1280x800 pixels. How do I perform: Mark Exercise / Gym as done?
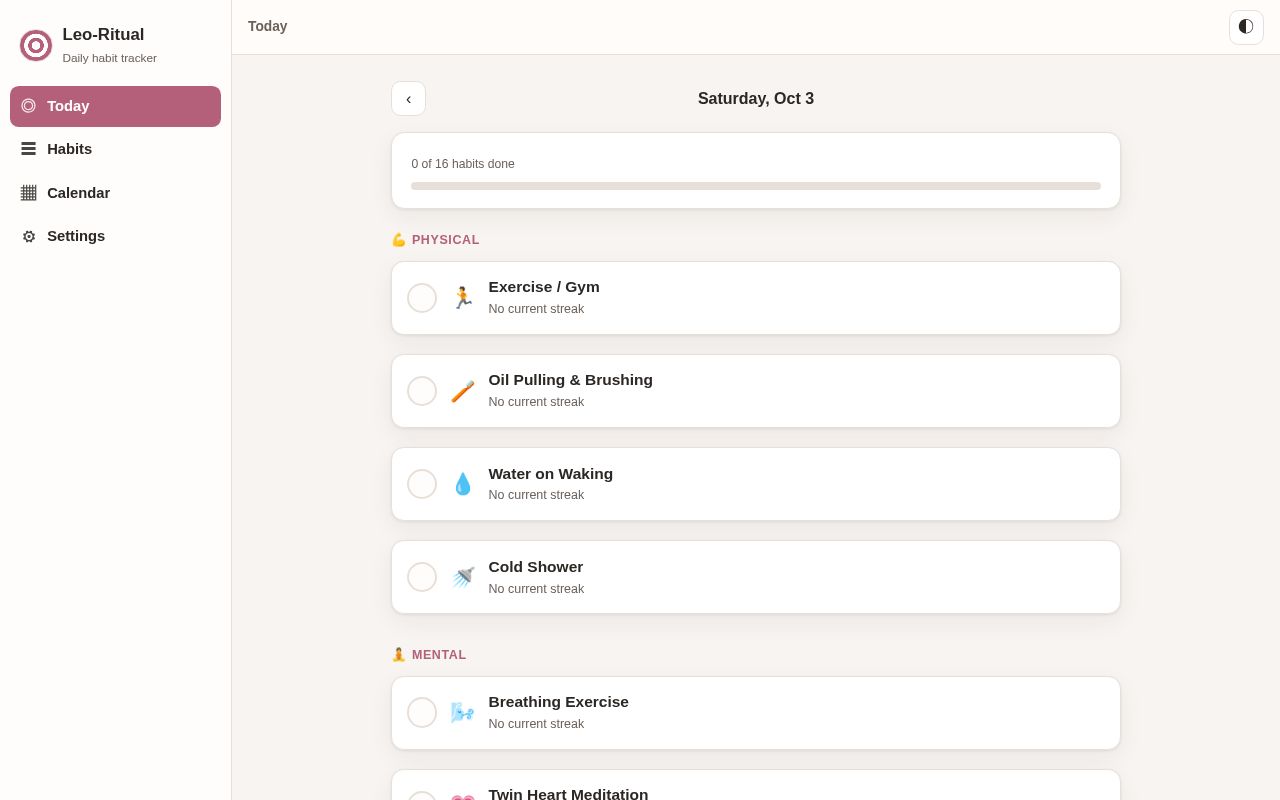pos(422,298)
